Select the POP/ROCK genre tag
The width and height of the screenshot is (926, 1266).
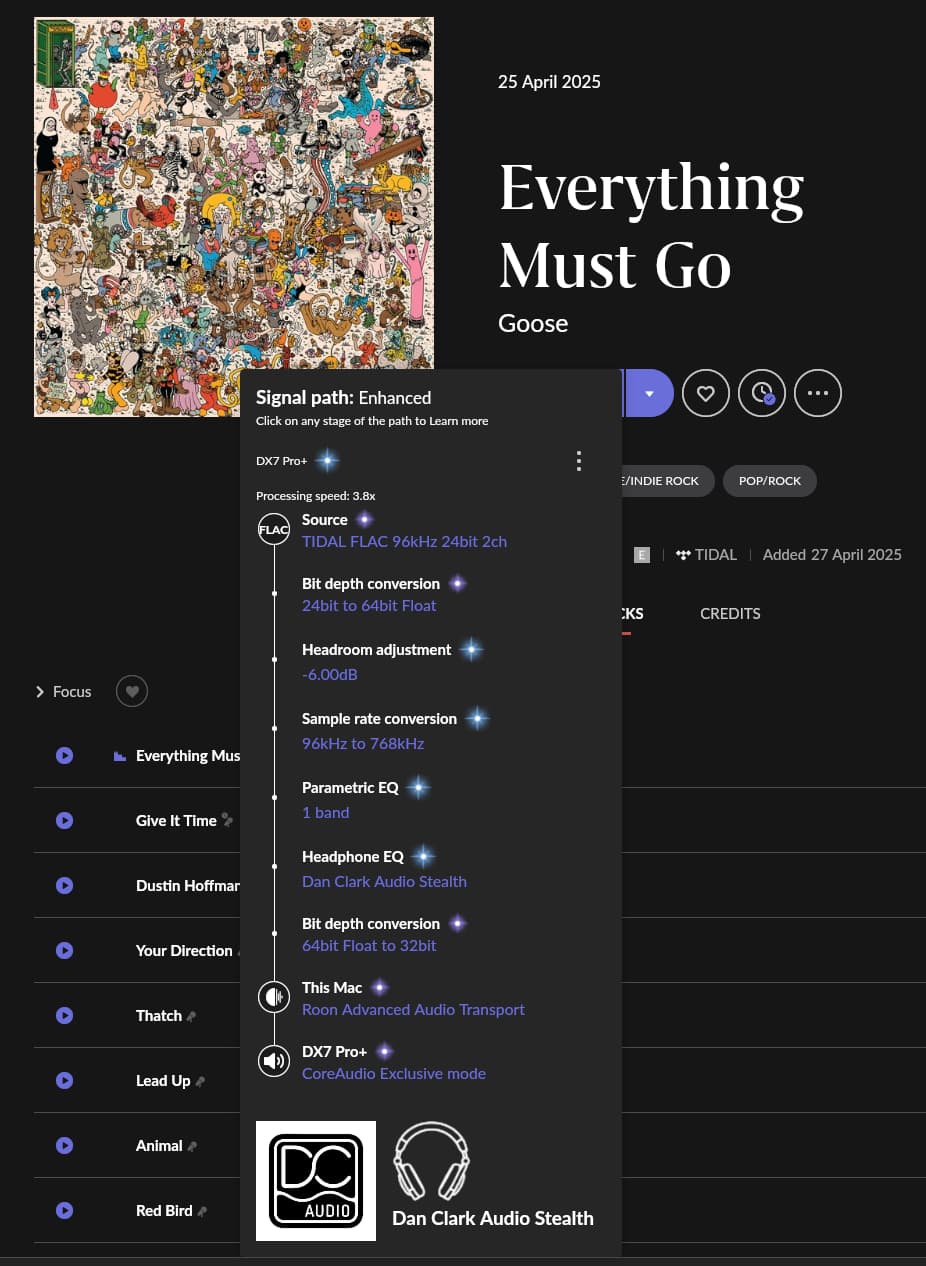pyautogui.click(x=770, y=481)
